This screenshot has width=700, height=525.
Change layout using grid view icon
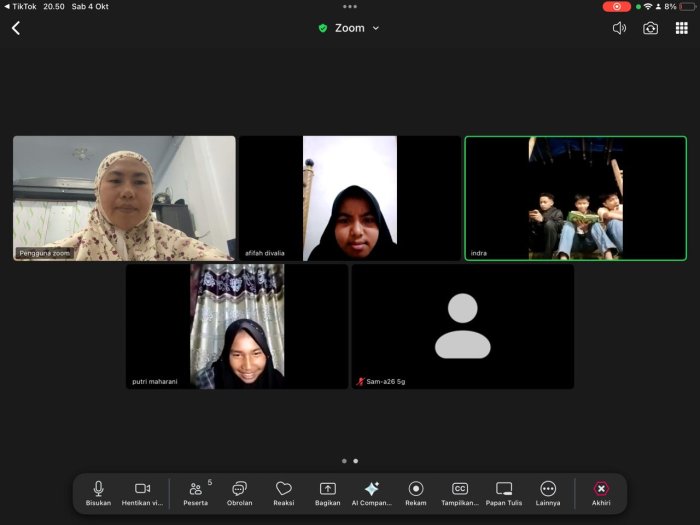(682, 28)
